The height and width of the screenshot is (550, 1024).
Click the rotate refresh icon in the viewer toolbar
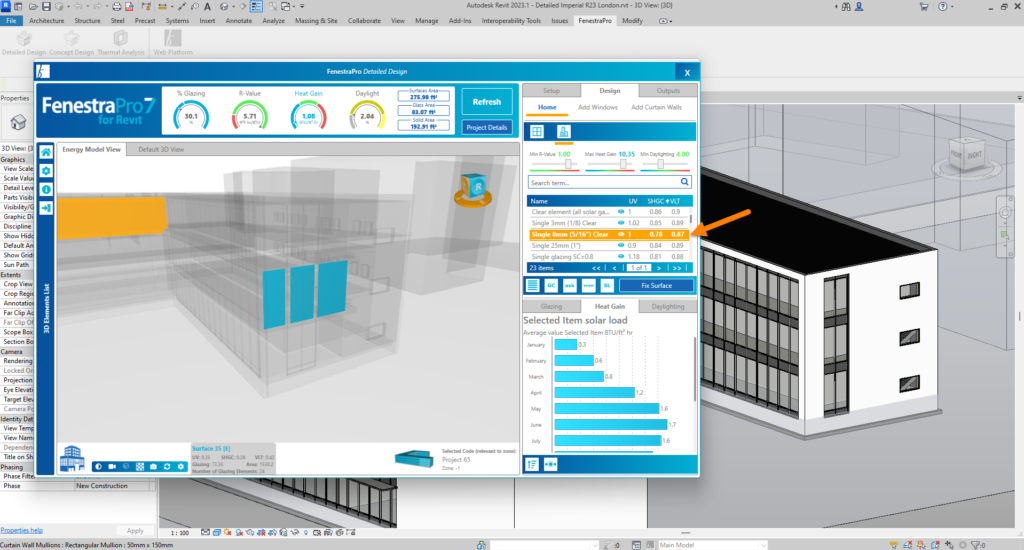(167, 466)
